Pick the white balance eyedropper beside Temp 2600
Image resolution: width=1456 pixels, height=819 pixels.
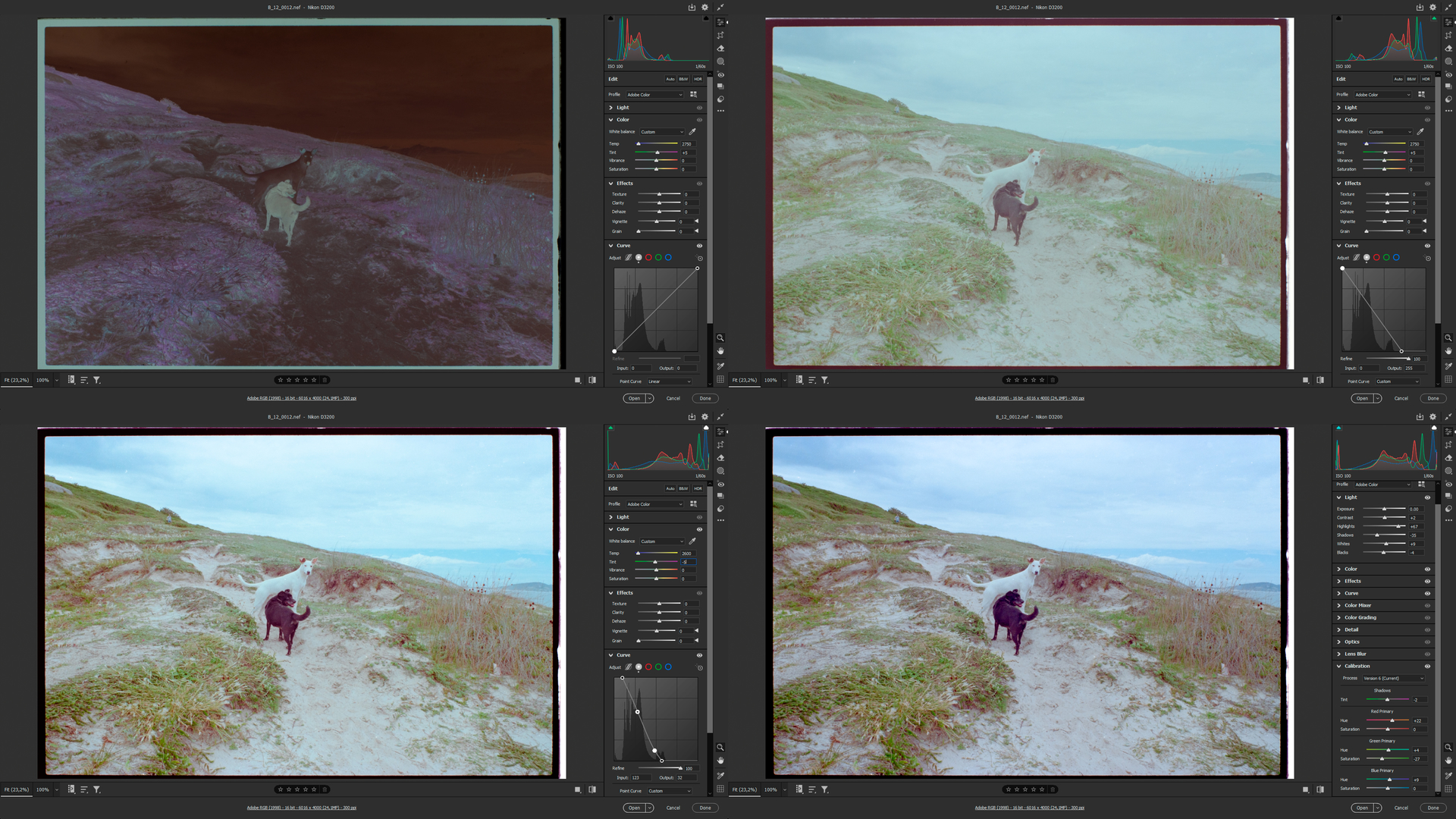coord(692,541)
